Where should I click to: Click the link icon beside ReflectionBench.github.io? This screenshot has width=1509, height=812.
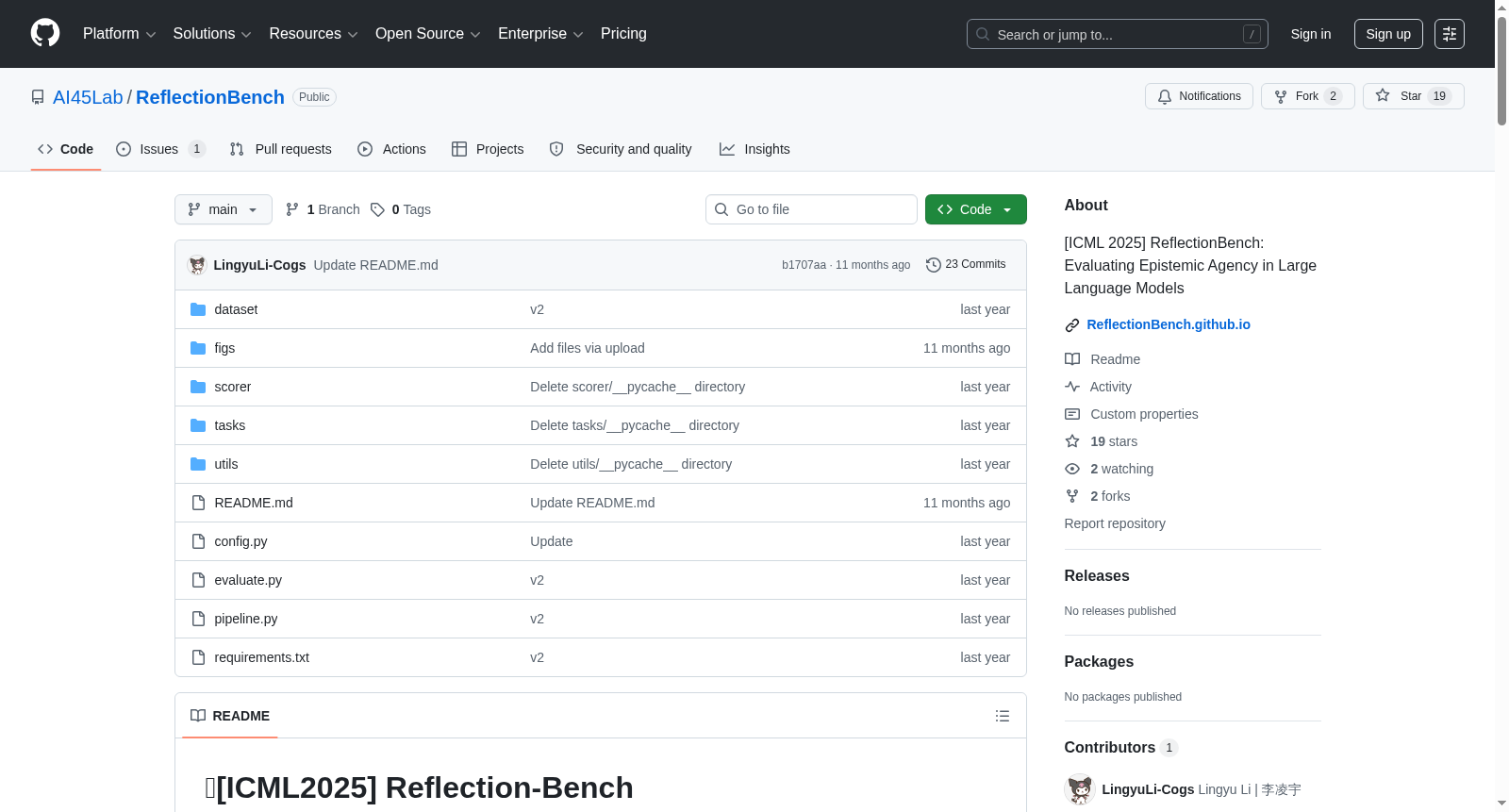[1072, 325]
